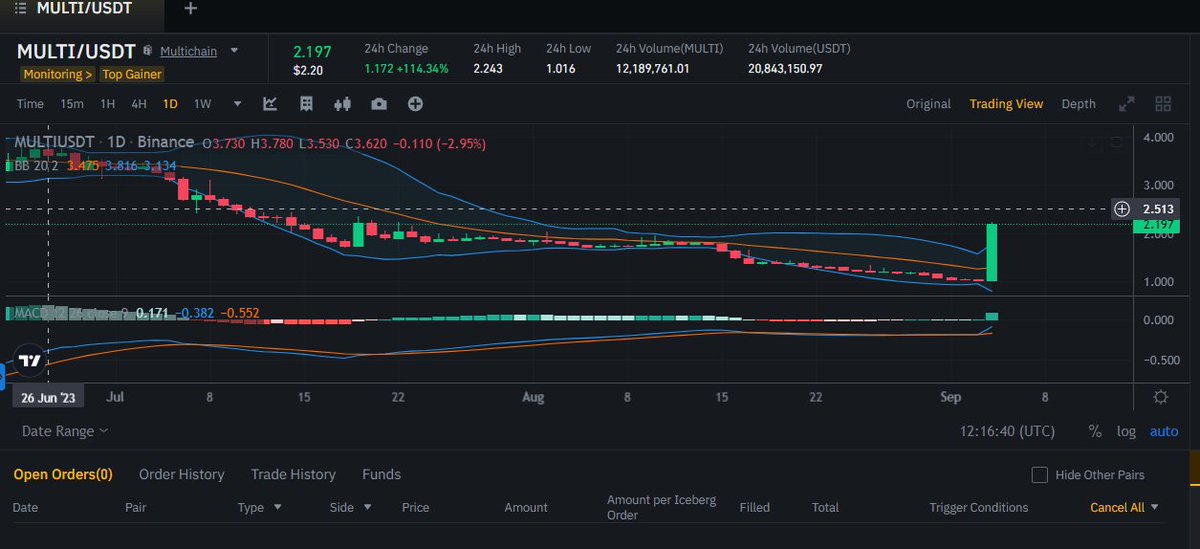Viewport: 1200px width, 549px height.
Task: Toggle Hide Other Pairs checkbox
Action: [1040, 475]
